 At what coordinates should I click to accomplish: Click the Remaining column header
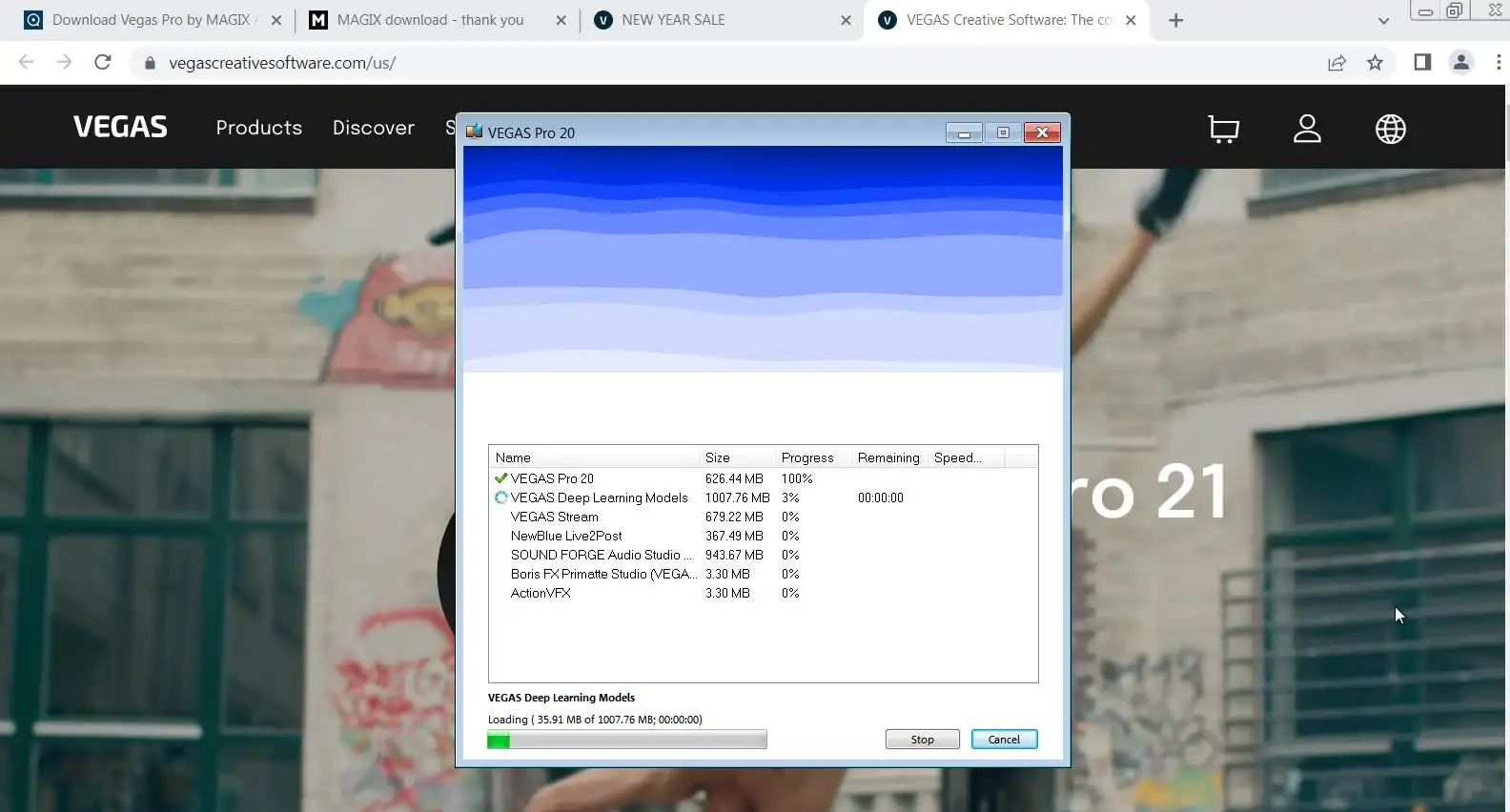(888, 457)
